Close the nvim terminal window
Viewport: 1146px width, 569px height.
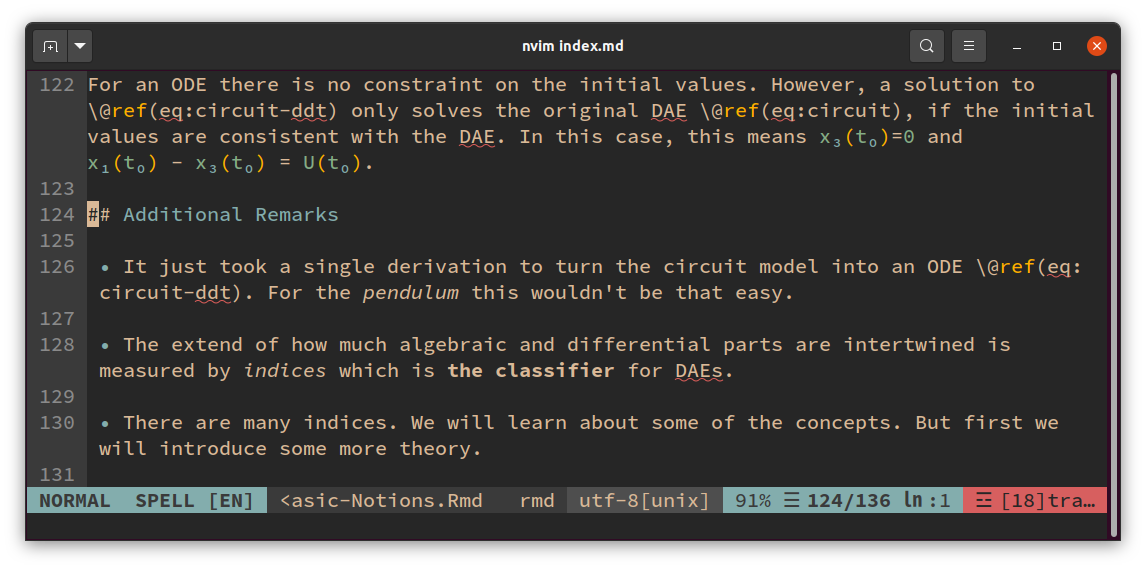[1097, 46]
